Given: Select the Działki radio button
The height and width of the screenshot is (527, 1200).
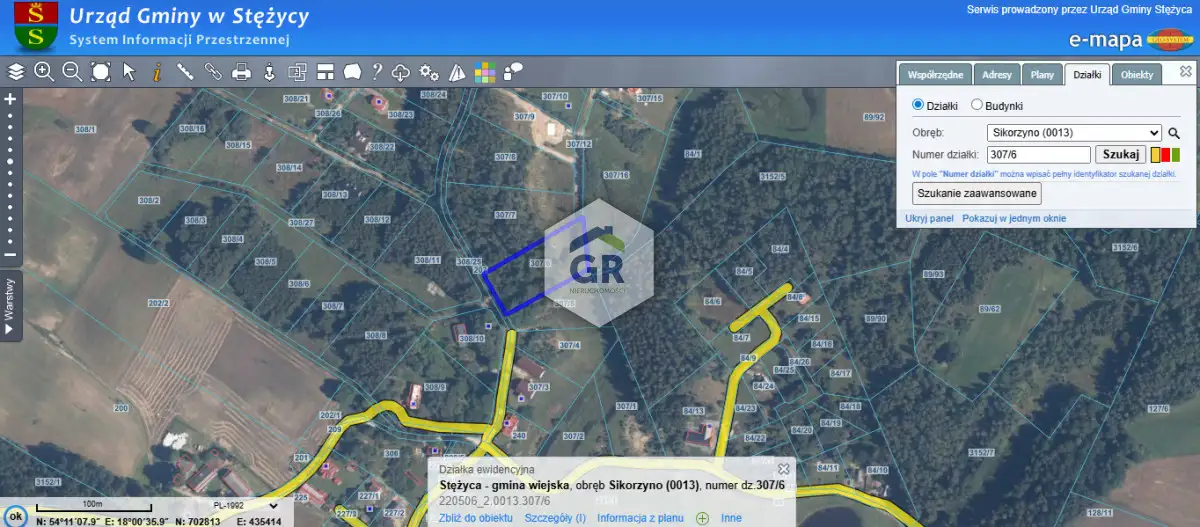Looking at the screenshot, I should pyautogui.click(x=918, y=105).
